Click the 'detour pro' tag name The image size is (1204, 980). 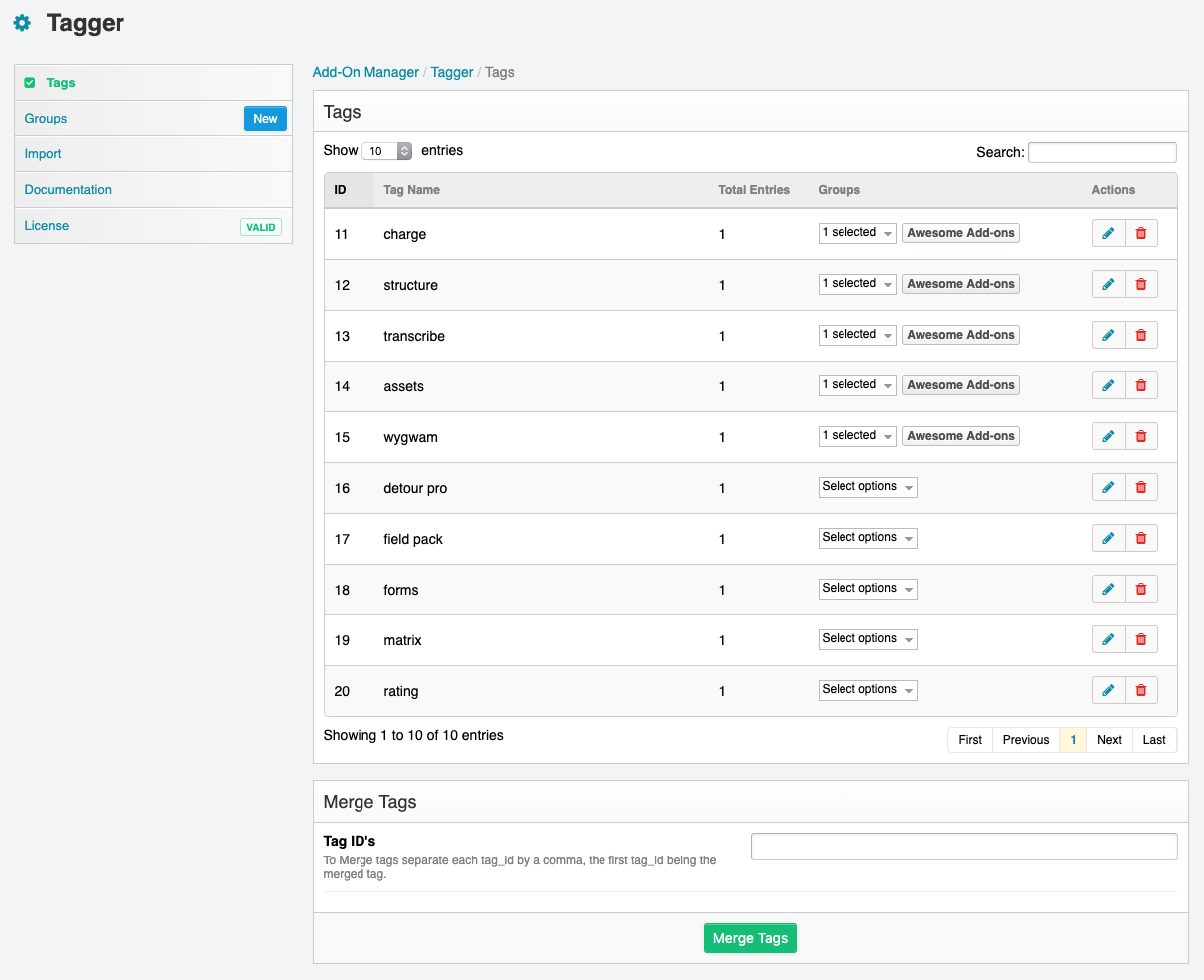pyautogui.click(x=415, y=488)
